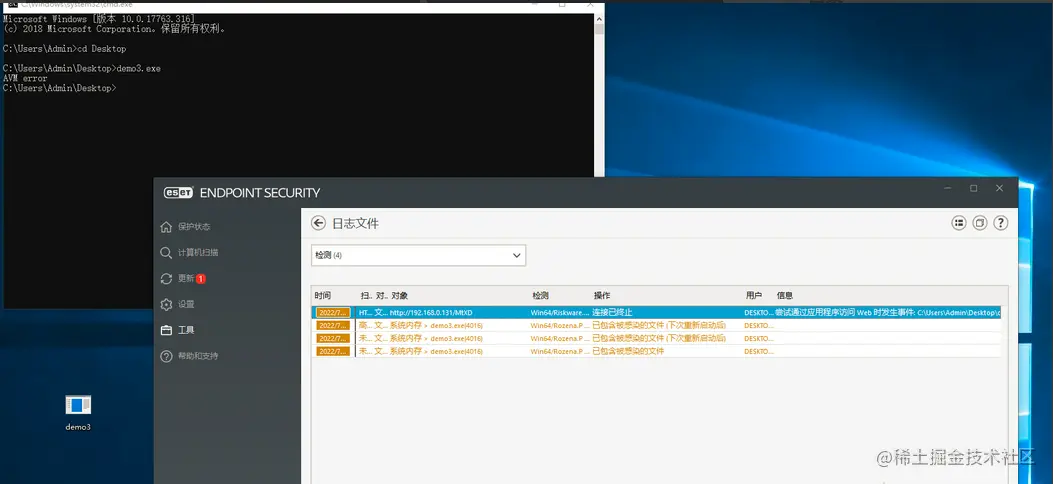Viewport: 1053px width, 484px height.
Task: Select the last demo3.exe row without 下次重新启动后
Action: coord(656,351)
